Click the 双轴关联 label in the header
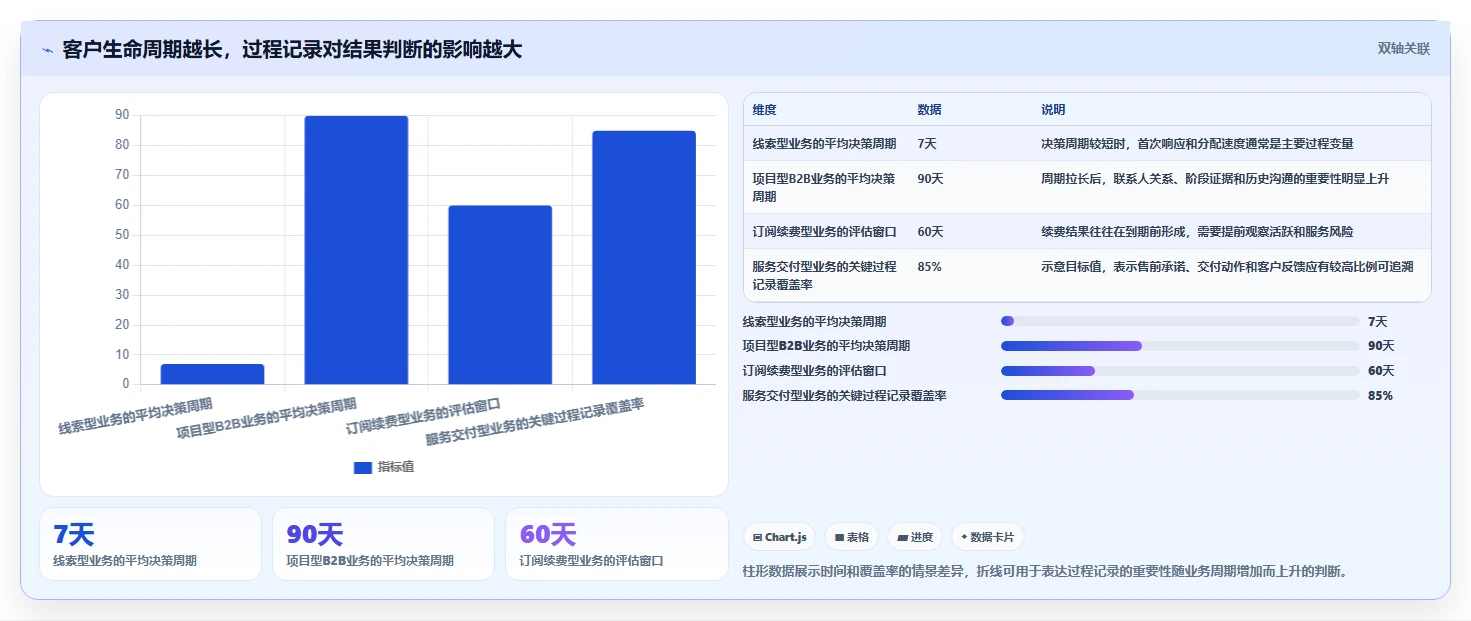The image size is (1471, 621). point(1404,49)
